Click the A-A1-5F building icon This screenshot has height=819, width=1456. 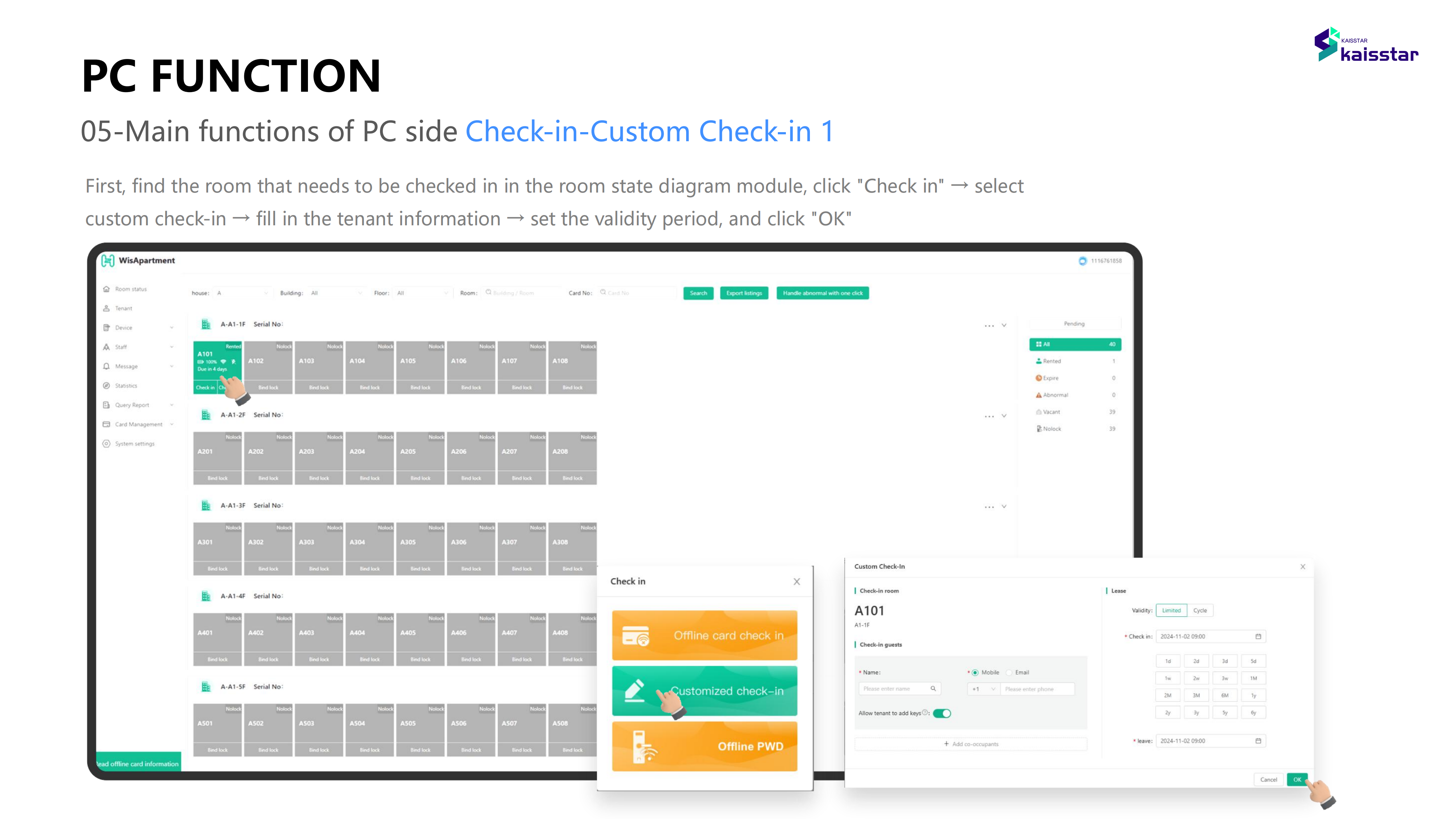point(206,687)
